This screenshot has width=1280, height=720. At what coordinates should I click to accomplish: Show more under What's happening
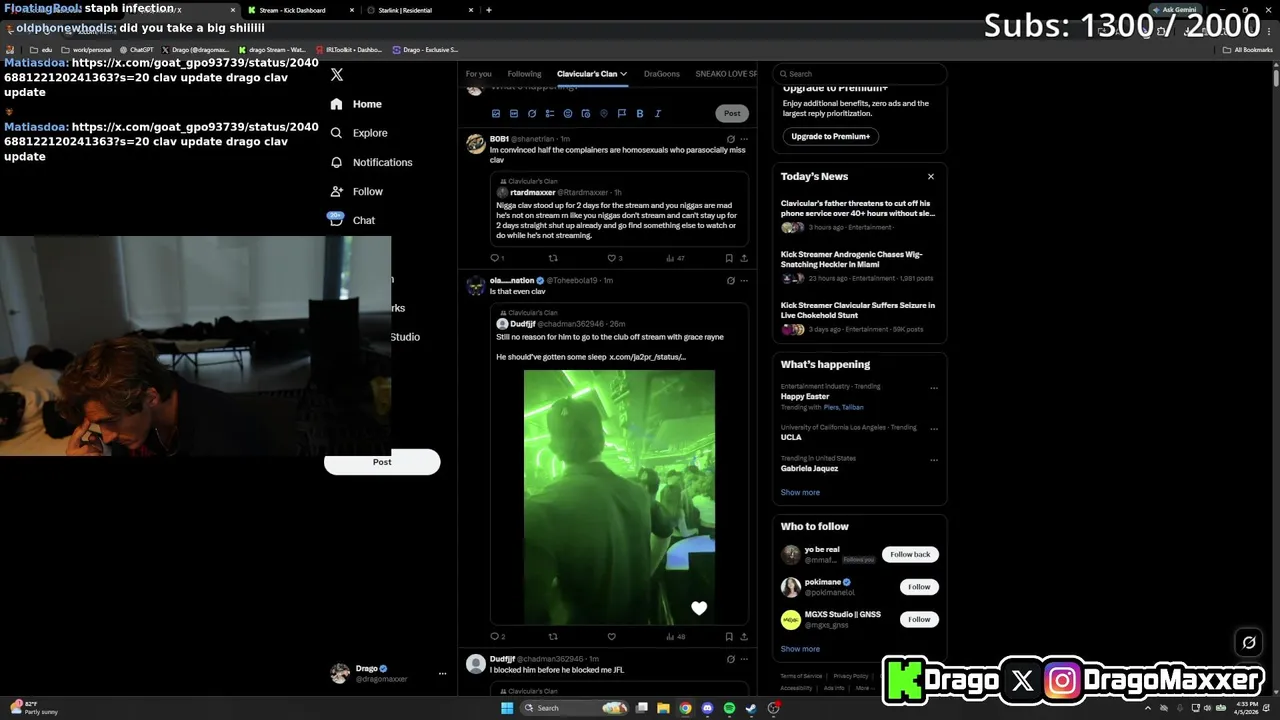coord(800,492)
